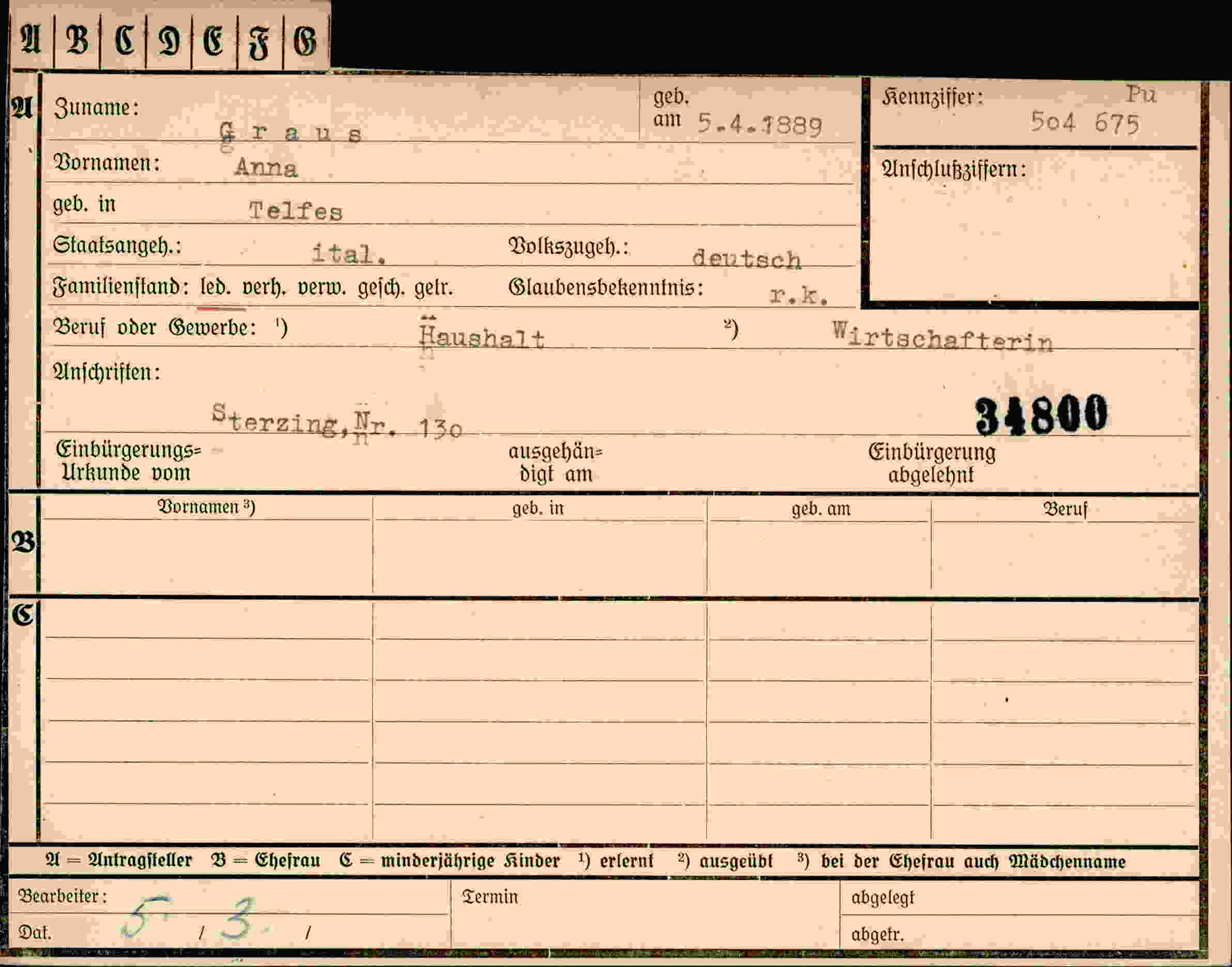Click the marital status option 'verh.'

(264, 288)
